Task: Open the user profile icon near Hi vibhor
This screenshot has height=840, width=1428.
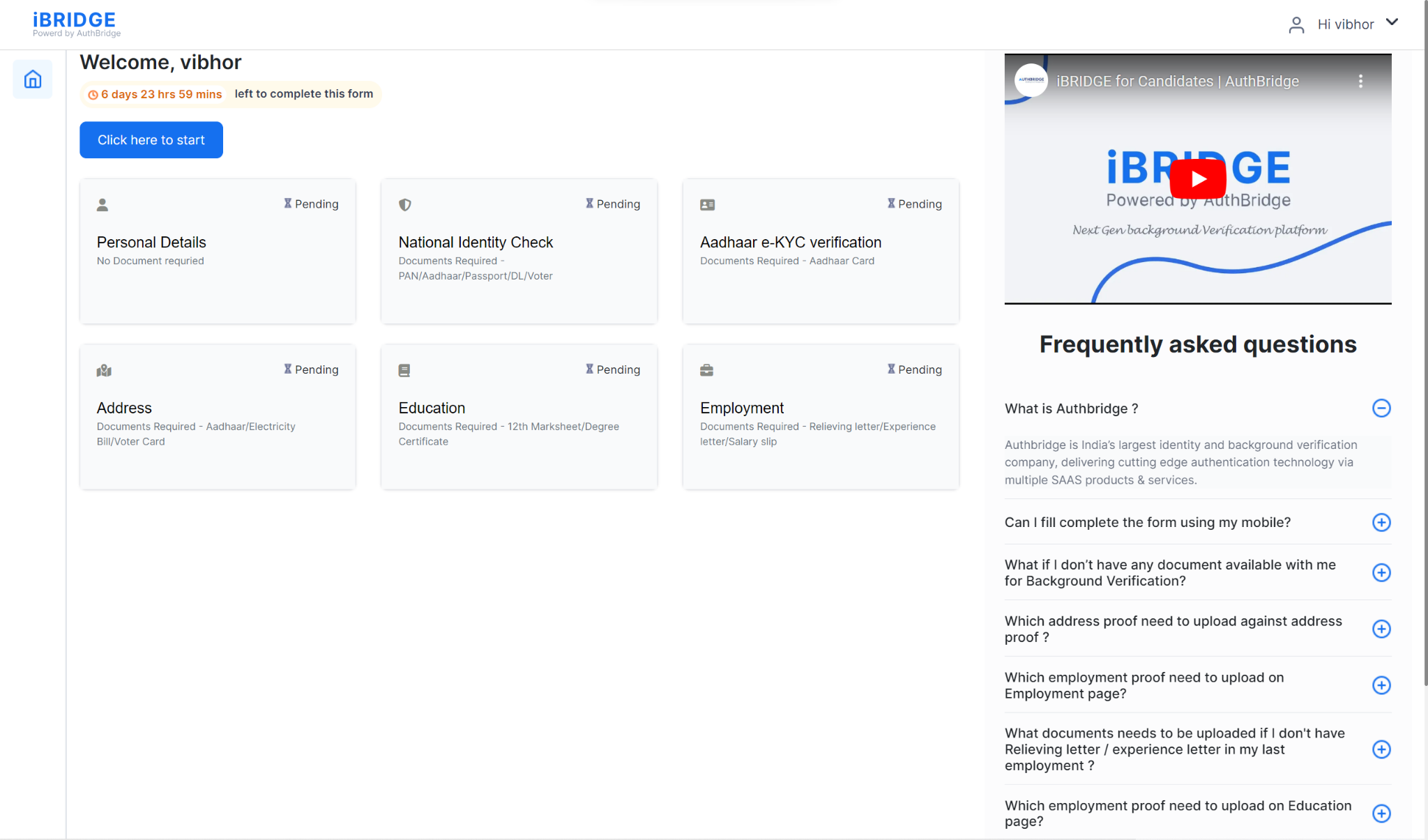Action: coord(1297,24)
